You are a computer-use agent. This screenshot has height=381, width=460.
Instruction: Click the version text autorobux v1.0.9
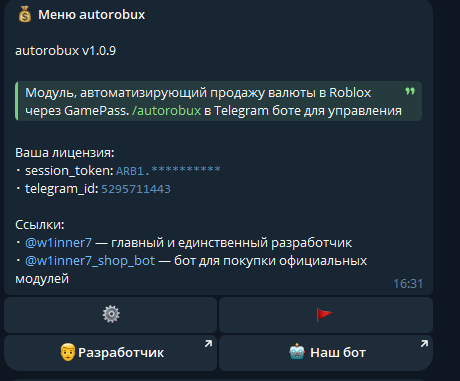(x=65, y=51)
